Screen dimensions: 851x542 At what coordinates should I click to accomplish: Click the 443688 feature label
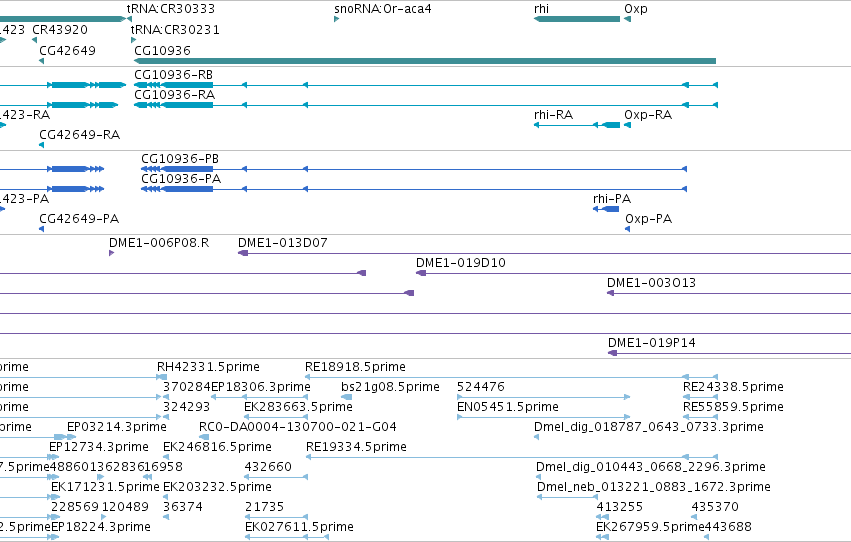pos(728,527)
